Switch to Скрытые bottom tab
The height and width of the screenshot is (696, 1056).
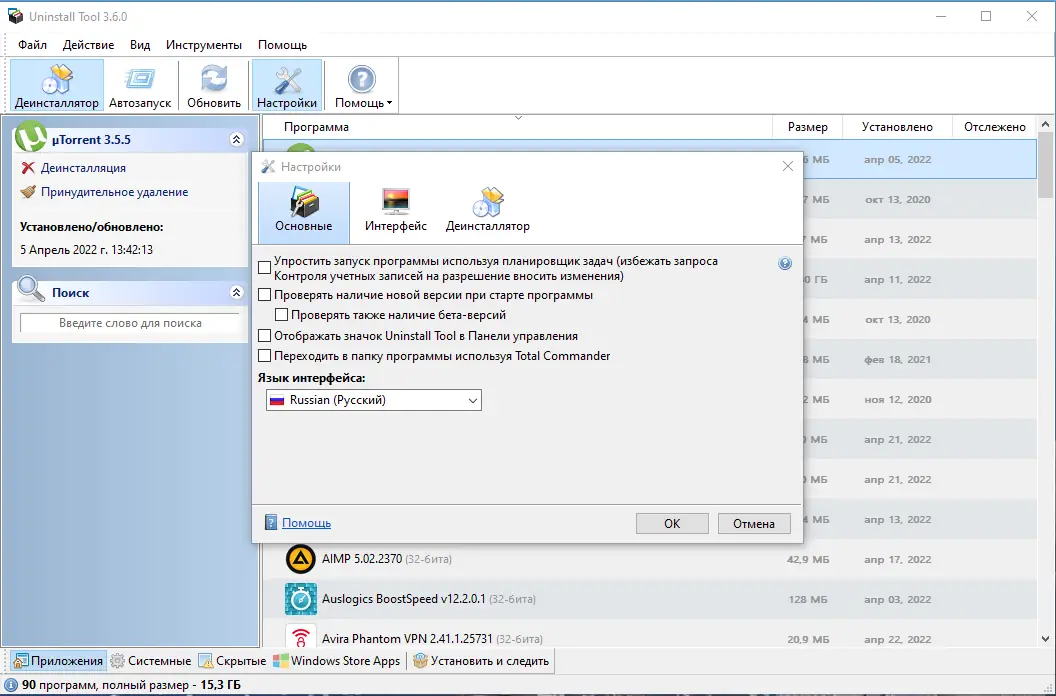pos(233,661)
